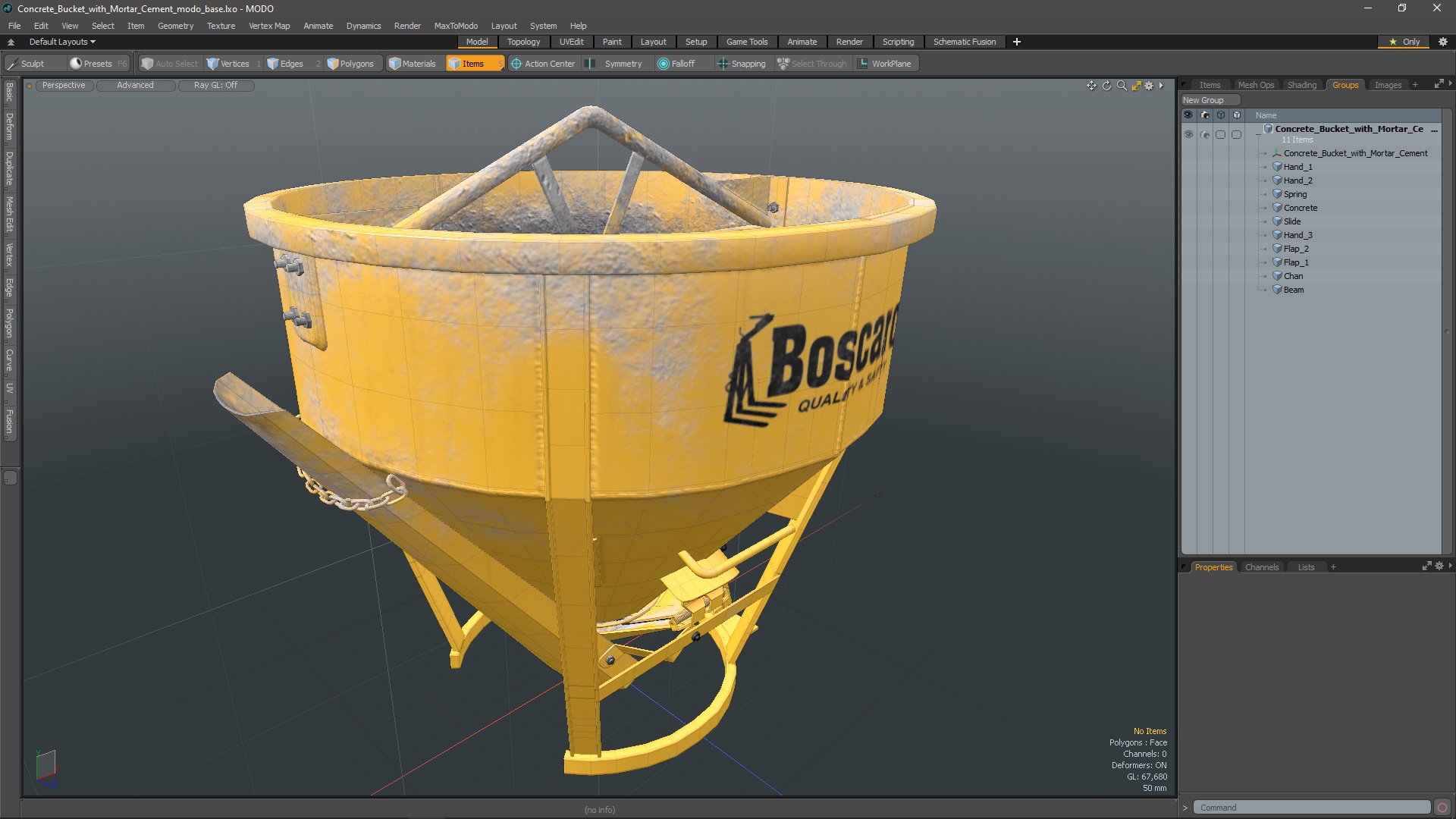Image resolution: width=1456 pixels, height=819 pixels.
Task: Click the viewport pan (move) icon
Action: 1091,86
